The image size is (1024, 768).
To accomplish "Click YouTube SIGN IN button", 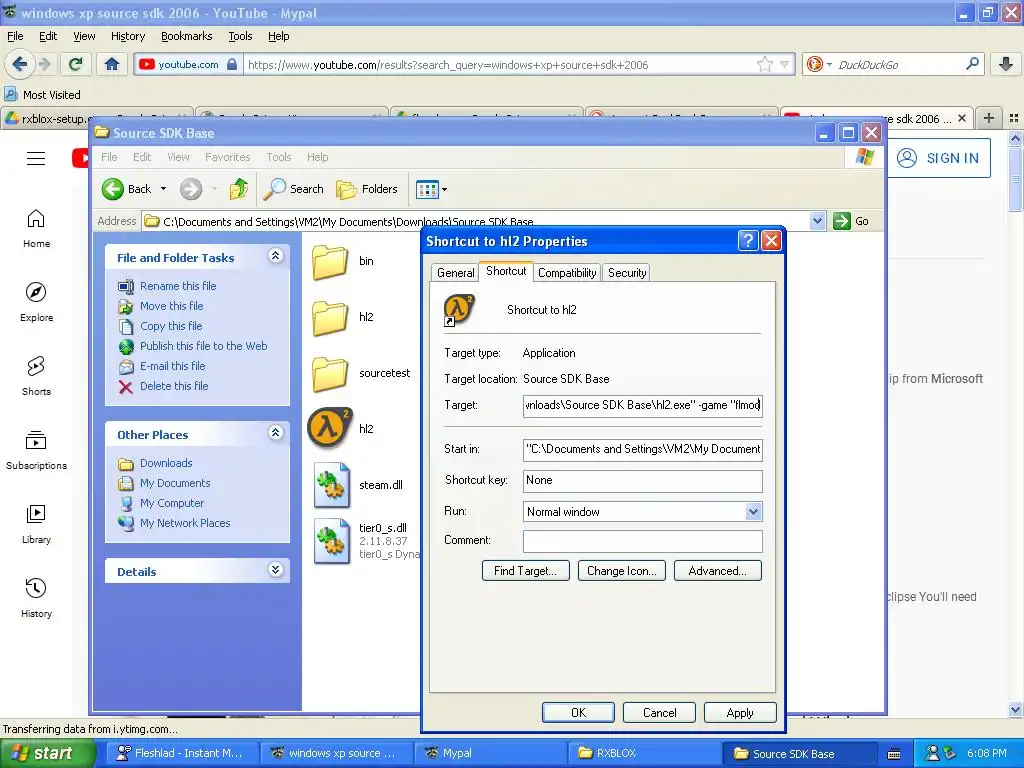I will [938, 158].
